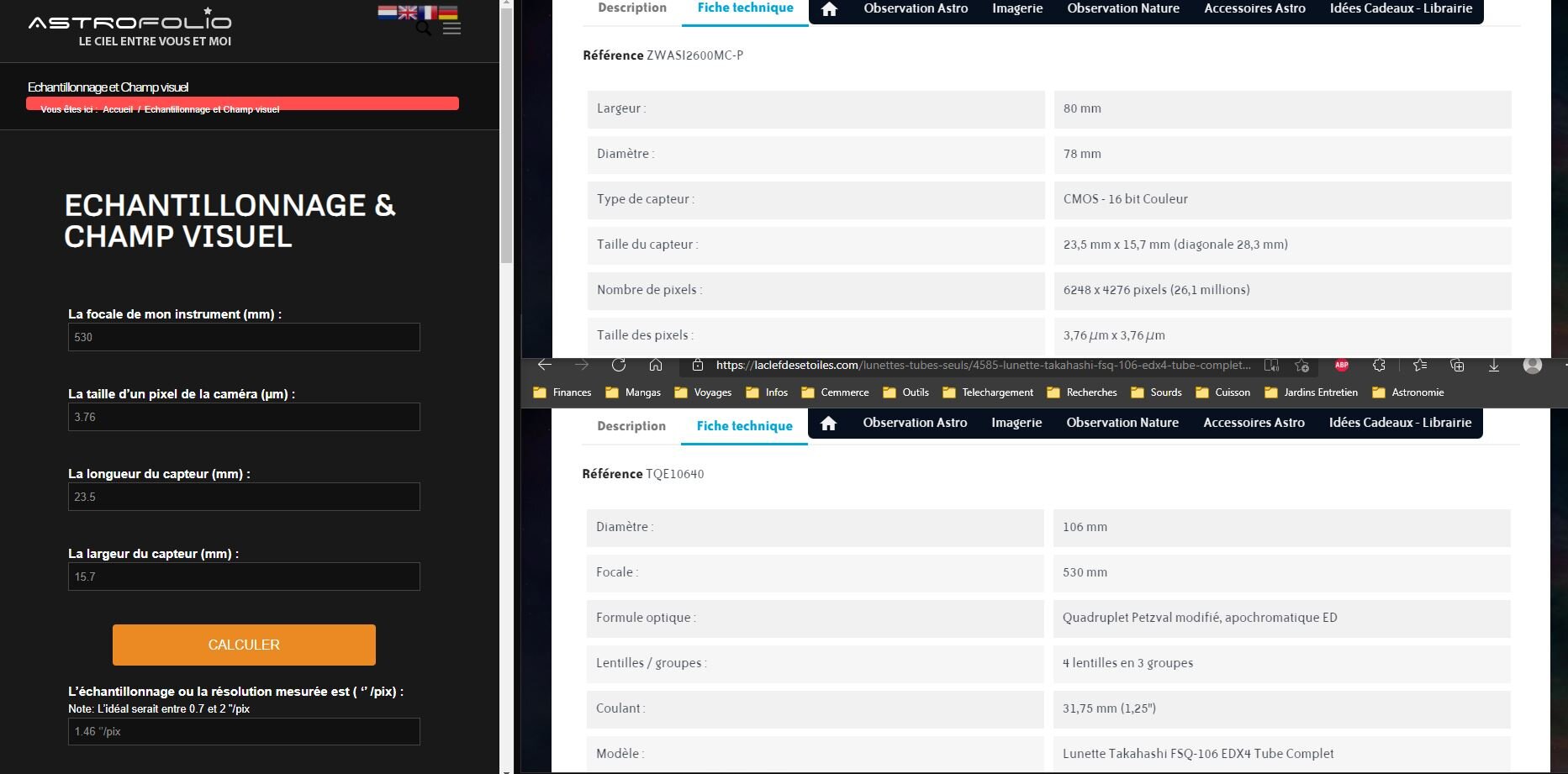Open Imagerie menu on the Takahashi page
This screenshot has height=774, width=1568.
pos(1016,423)
